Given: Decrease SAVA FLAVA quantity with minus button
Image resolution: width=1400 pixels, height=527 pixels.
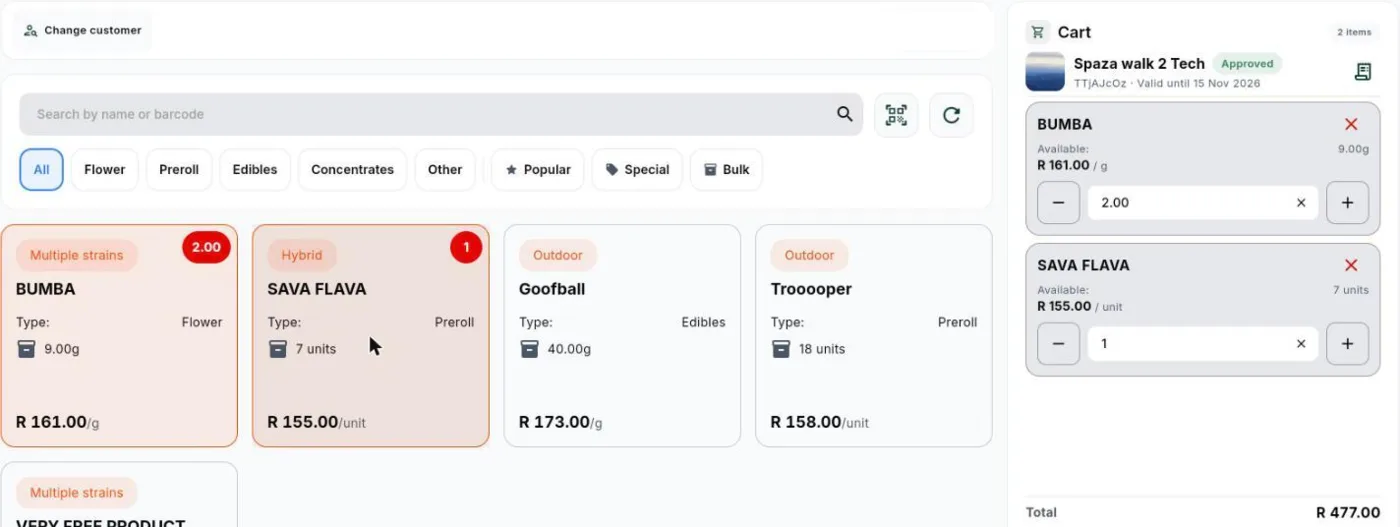Looking at the screenshot, I should (x=1058, y=344).
